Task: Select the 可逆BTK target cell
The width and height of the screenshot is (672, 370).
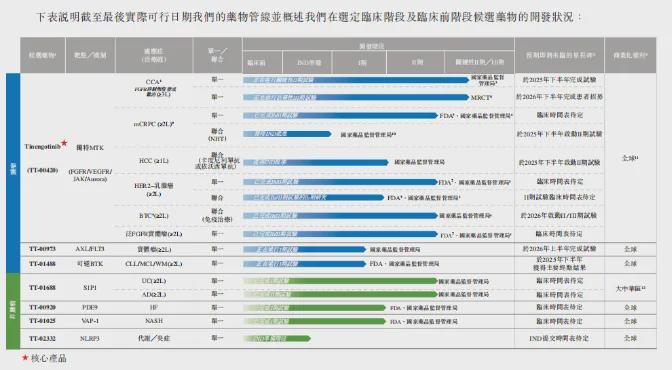Action: (x=90, y=264)
